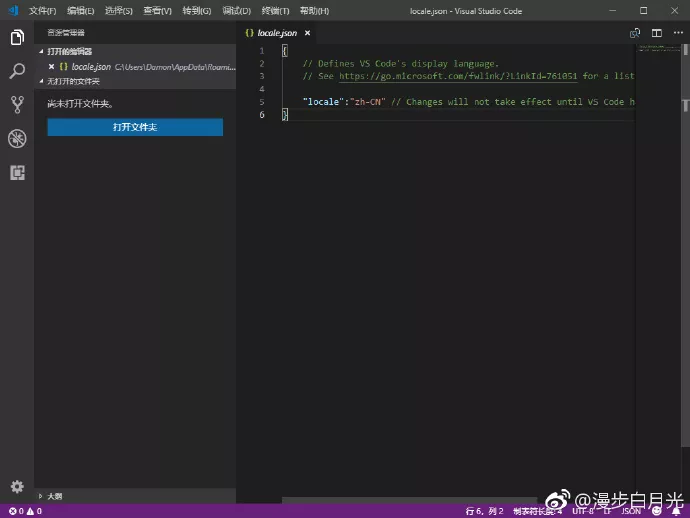Screen dimensions: 690x518
Task: Close the locale.json editor tab
Action: click(308, 33)
